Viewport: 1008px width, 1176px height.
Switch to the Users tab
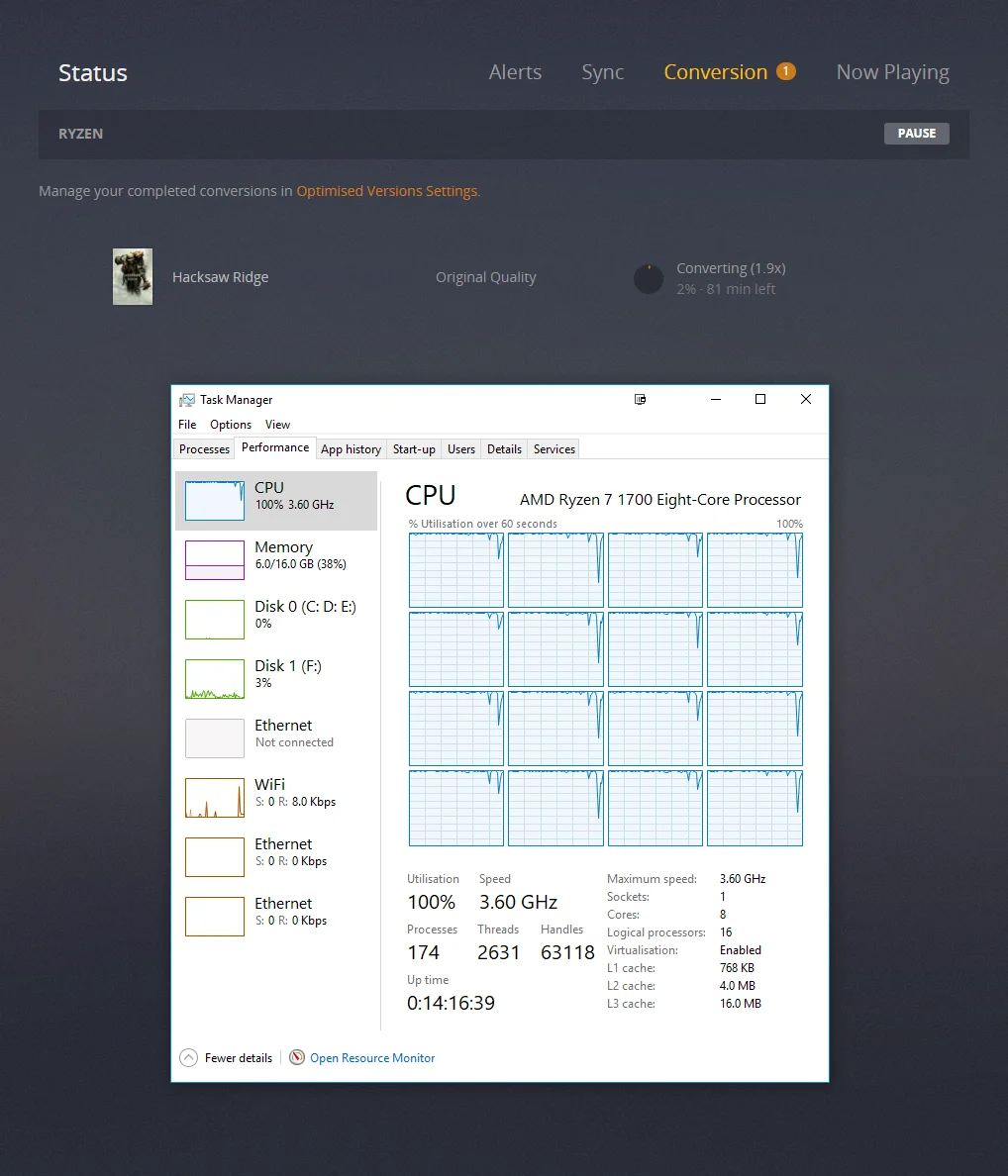pyautogui.click(x=461, y=449)
